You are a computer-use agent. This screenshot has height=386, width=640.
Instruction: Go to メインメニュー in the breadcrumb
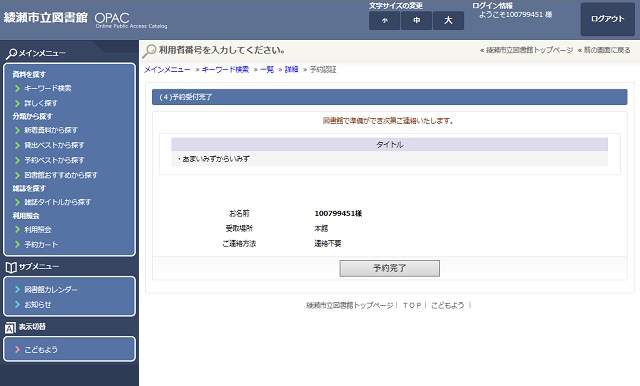pyautogui.click(x=167, y=69)
